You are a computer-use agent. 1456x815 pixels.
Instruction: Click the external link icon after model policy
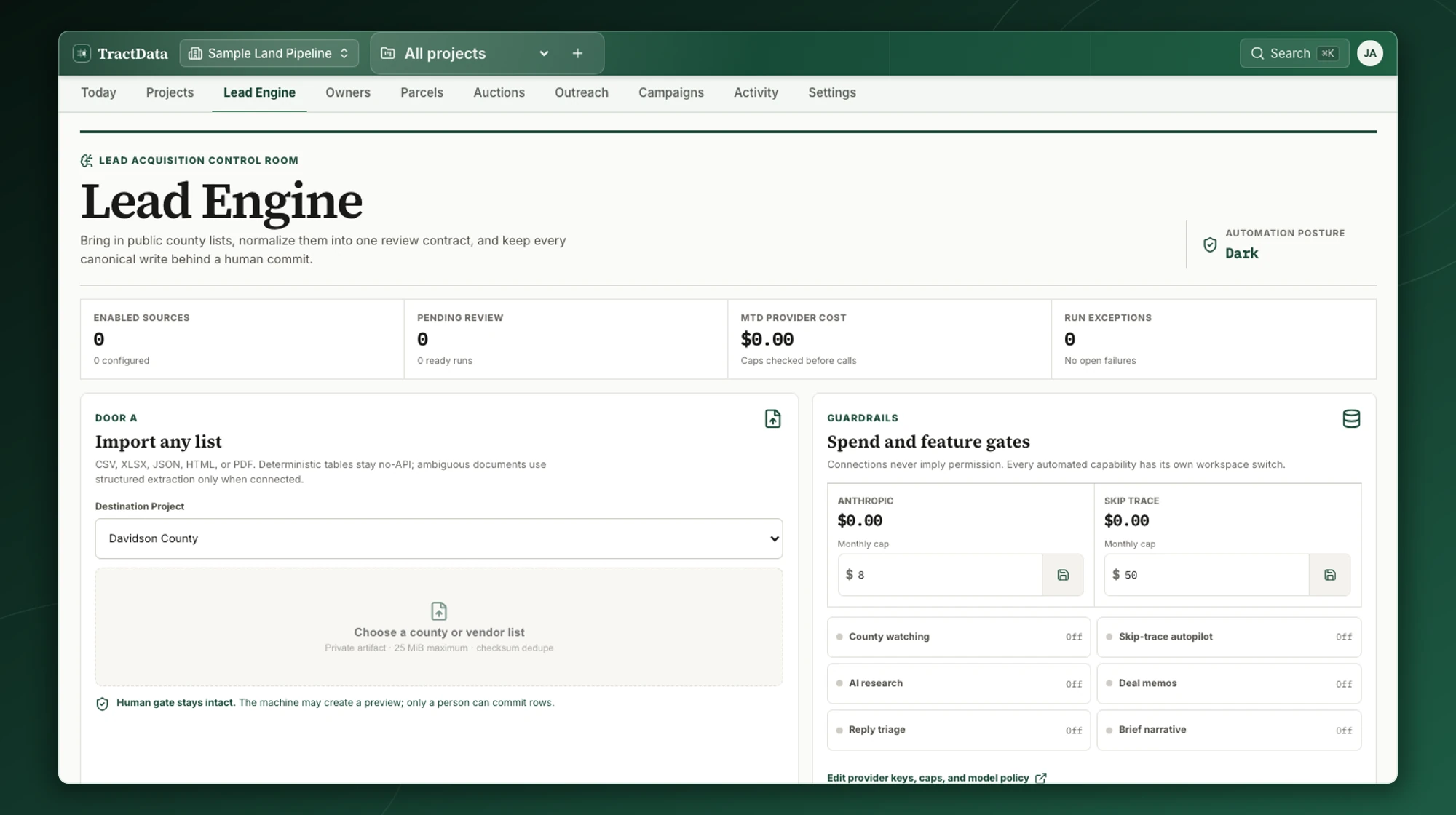1041,778
